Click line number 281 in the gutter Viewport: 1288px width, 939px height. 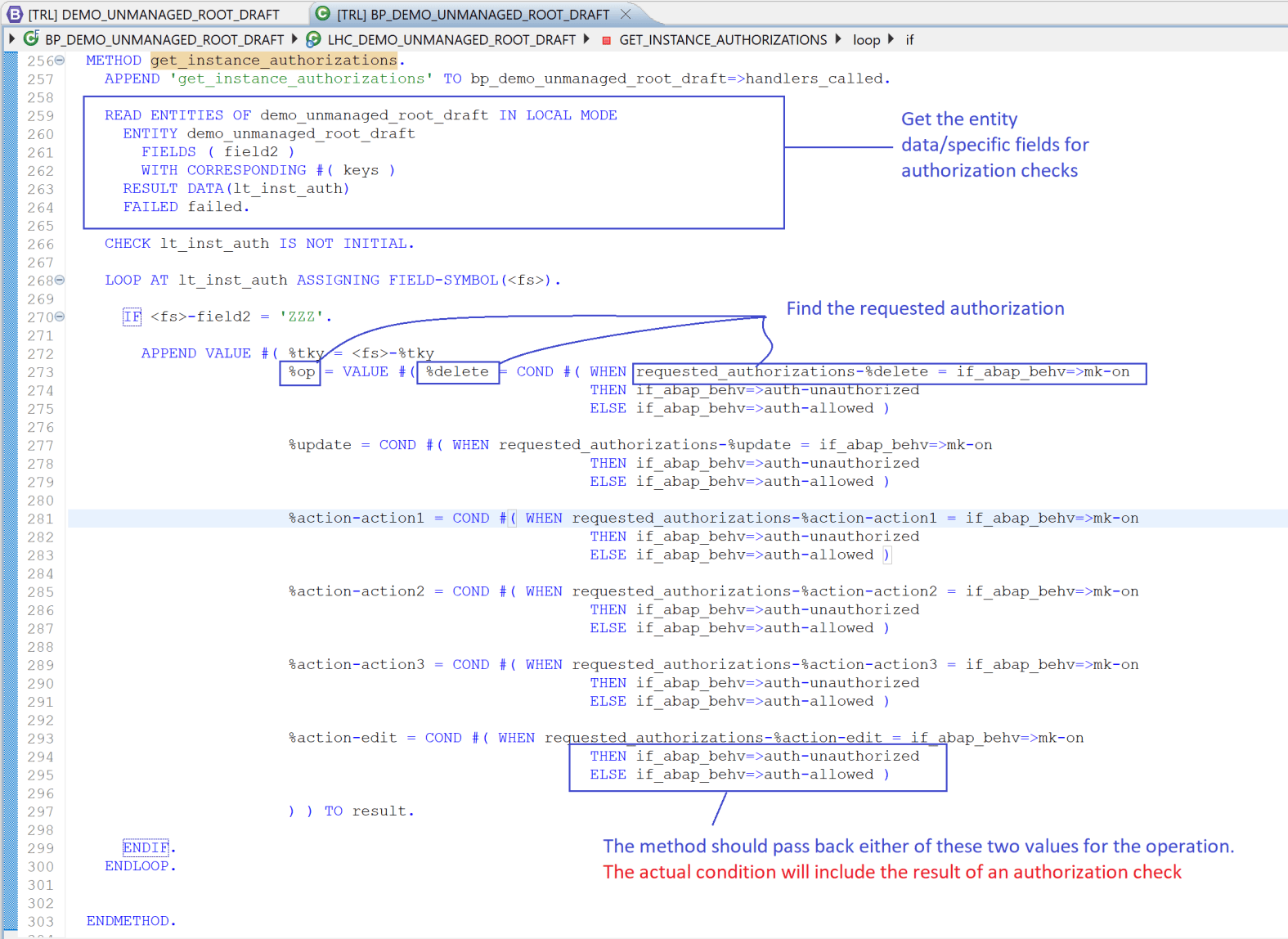pyautogui.click(x=40, y=519)
